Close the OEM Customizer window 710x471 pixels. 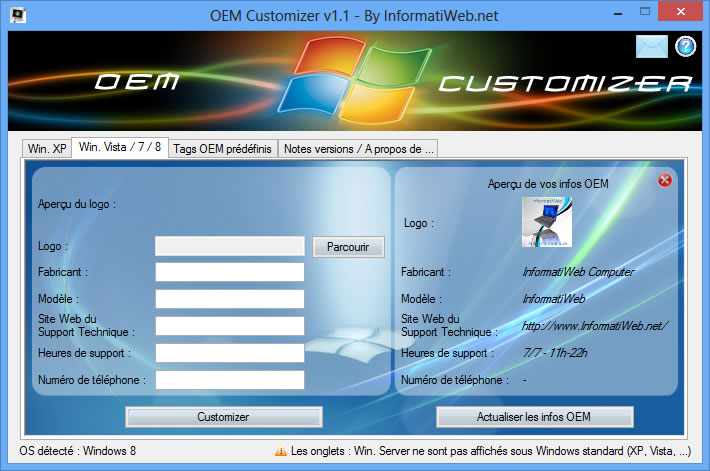click(x=681, y=11)
